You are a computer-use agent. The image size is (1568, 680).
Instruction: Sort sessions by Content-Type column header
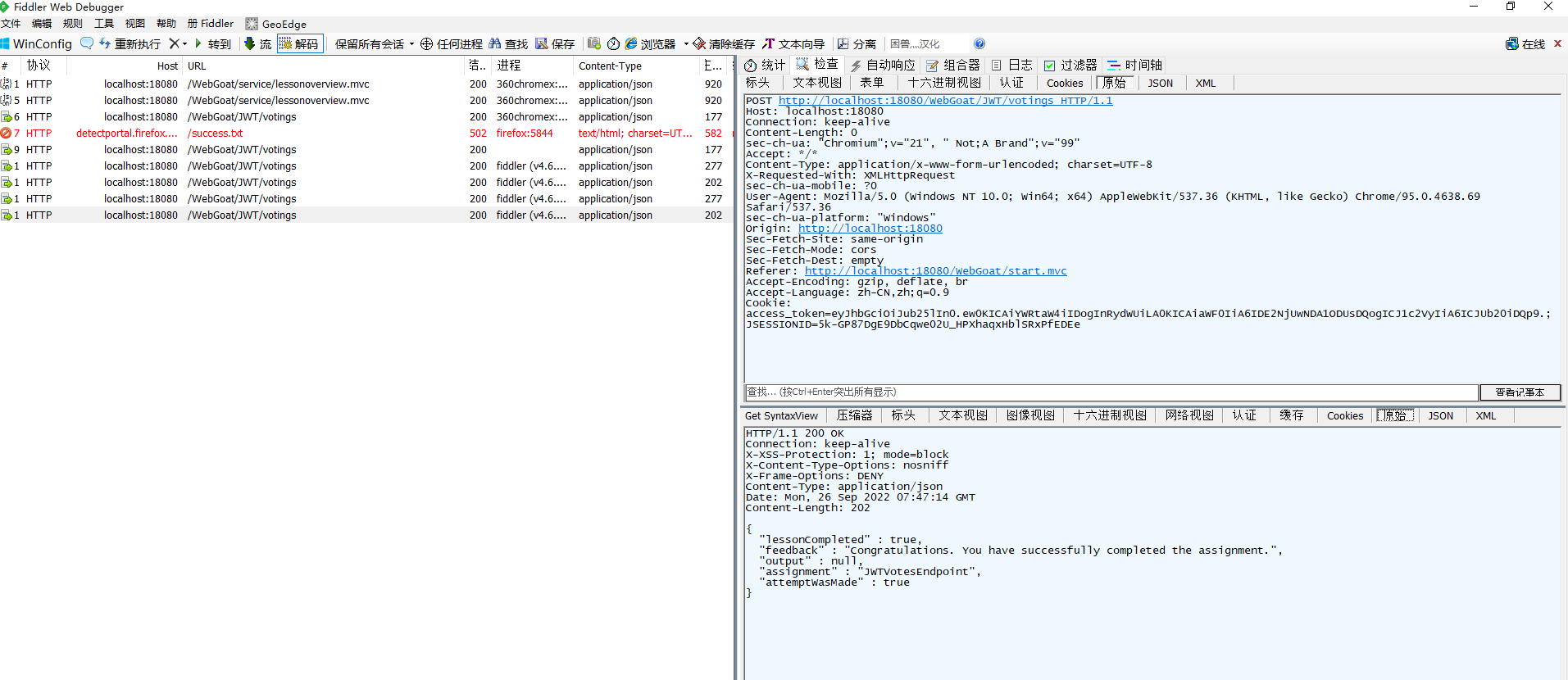tap(636, 66)
